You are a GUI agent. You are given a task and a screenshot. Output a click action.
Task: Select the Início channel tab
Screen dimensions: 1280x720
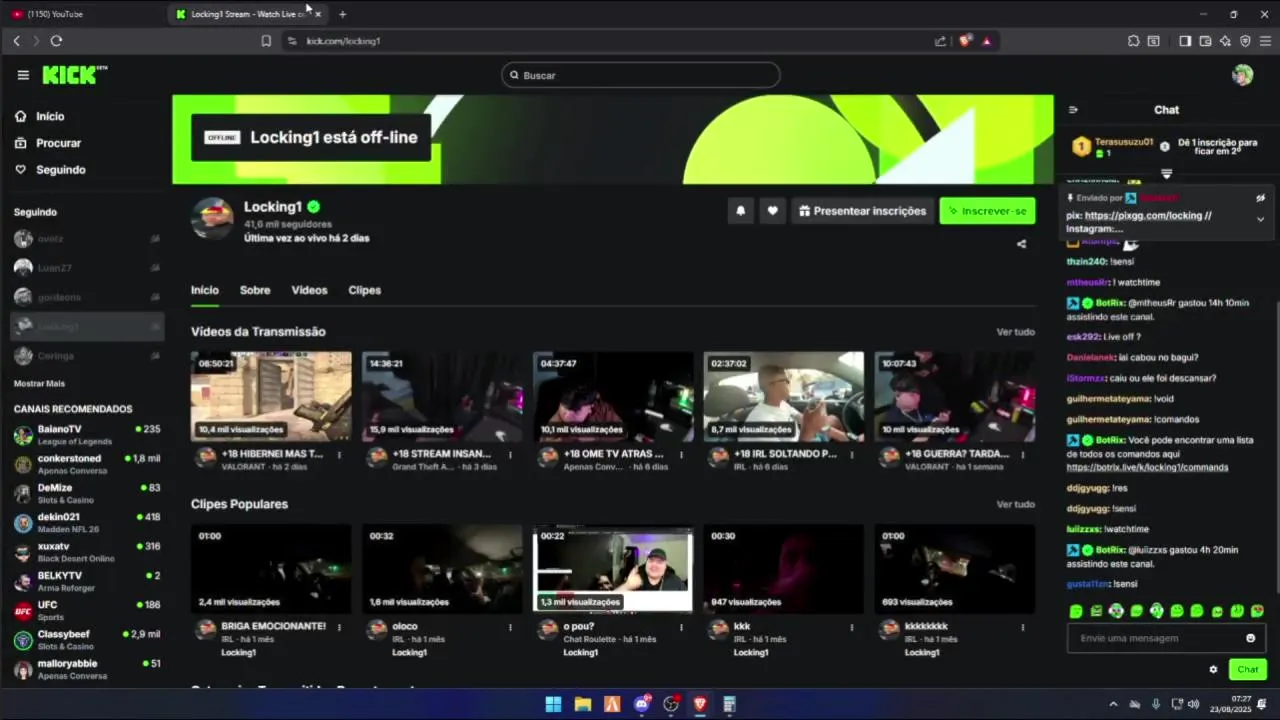click(205, 290)
